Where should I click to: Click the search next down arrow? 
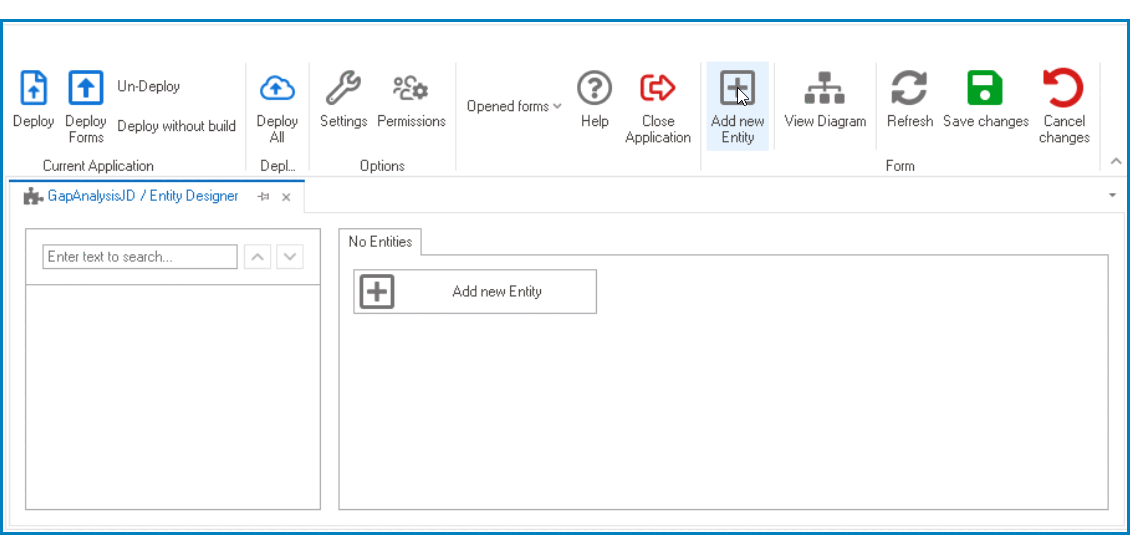(290, 257)
